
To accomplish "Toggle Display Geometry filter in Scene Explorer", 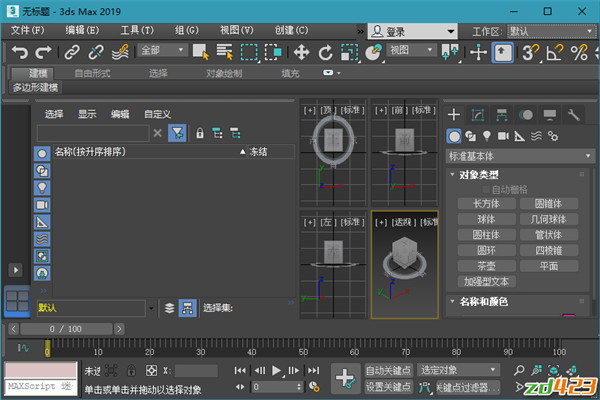I will tap(42, 153).
